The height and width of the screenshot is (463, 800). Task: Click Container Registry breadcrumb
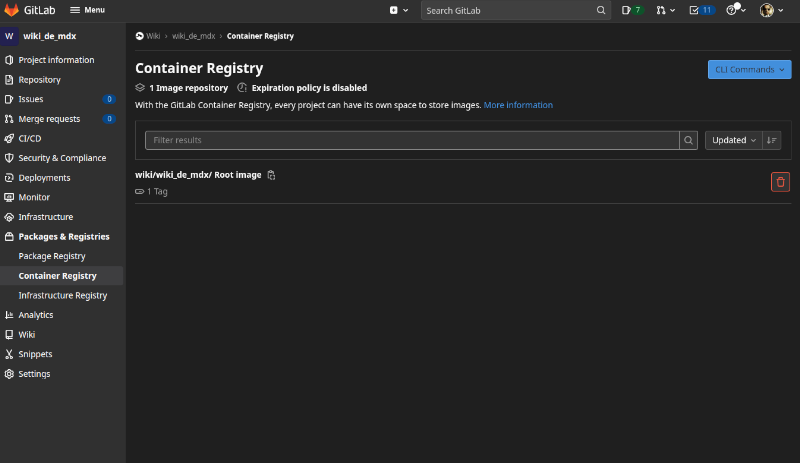point(260,36)
